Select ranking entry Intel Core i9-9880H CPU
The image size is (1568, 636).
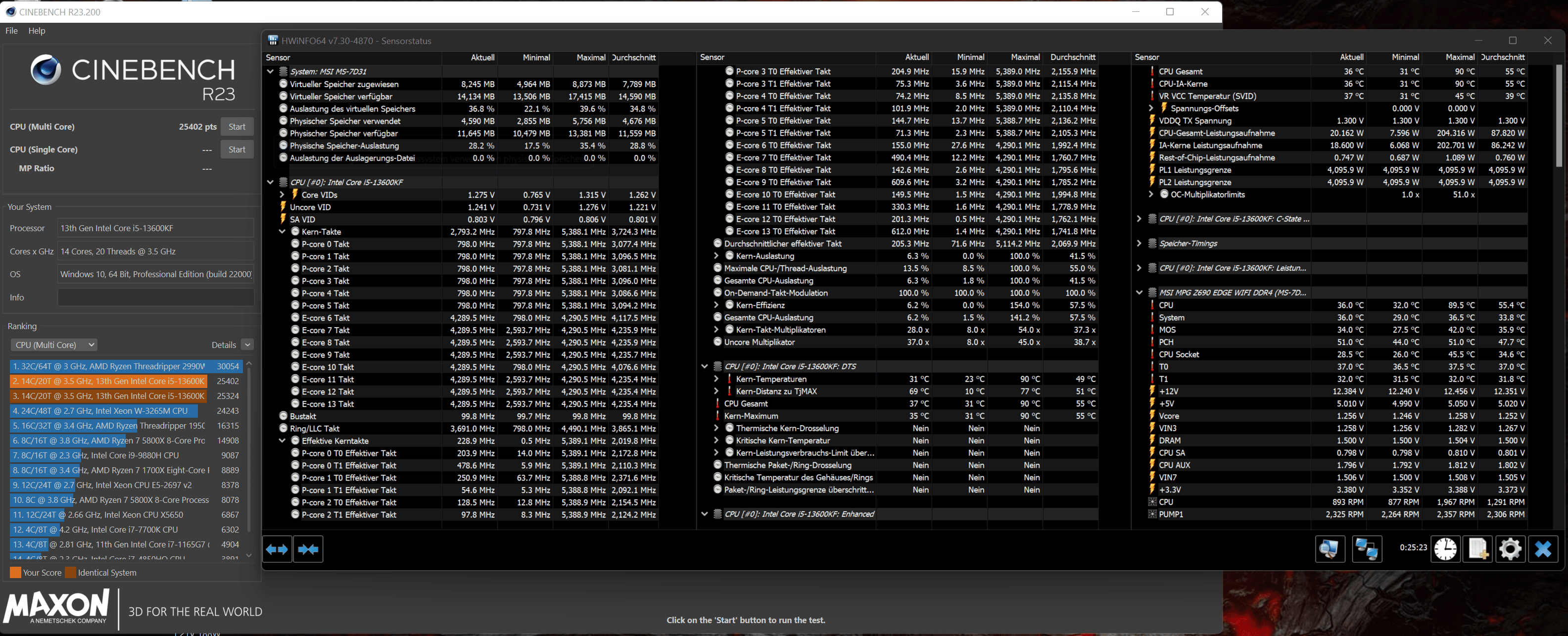click(126, 455)
